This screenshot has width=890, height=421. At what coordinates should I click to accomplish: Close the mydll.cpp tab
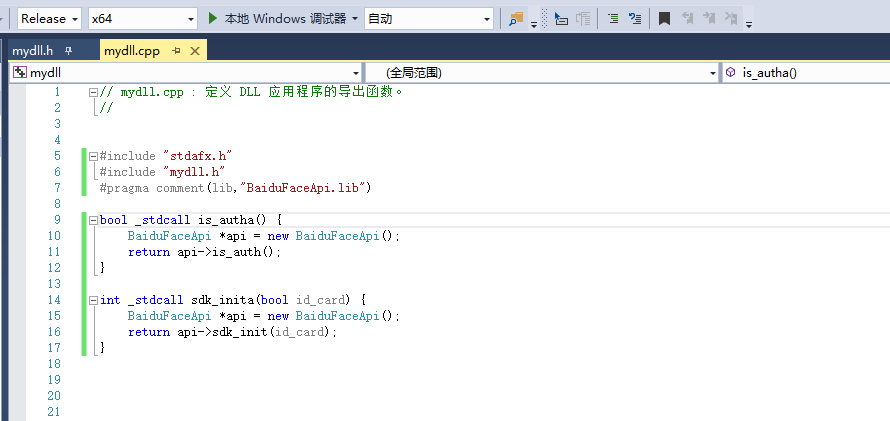point(195,51)
